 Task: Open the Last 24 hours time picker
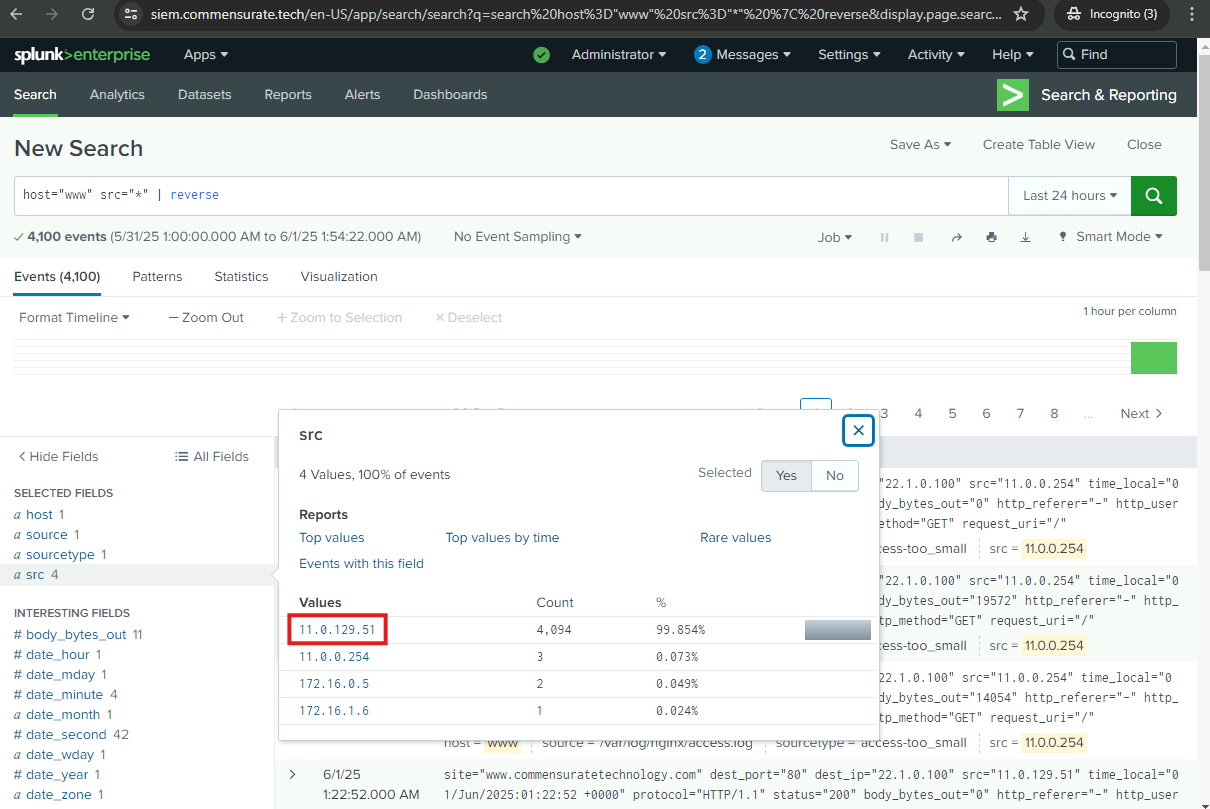coord(1069,196)
